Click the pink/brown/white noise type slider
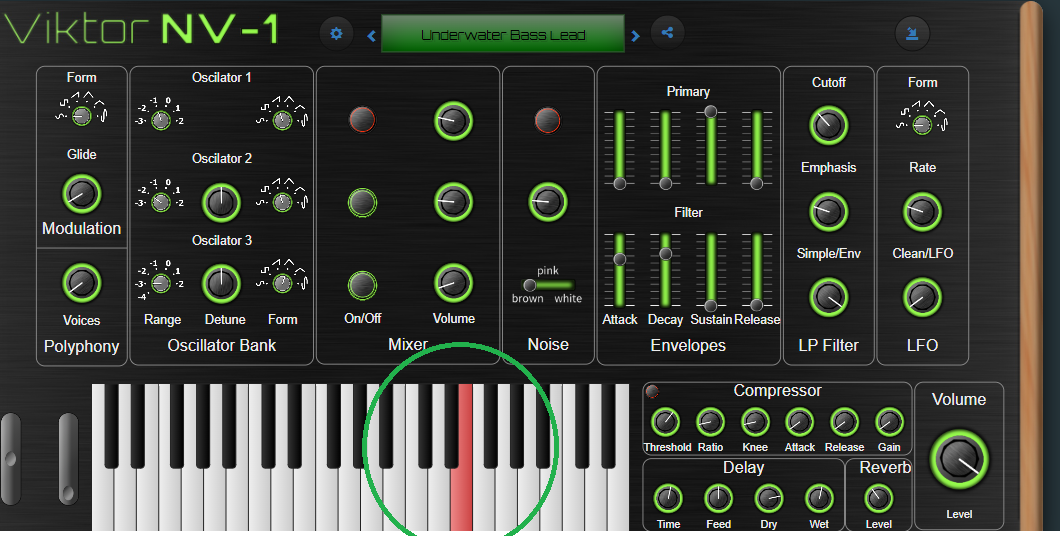Viewport: 1060px width, 536px height. pyautogui.click(x=548, y=285)
